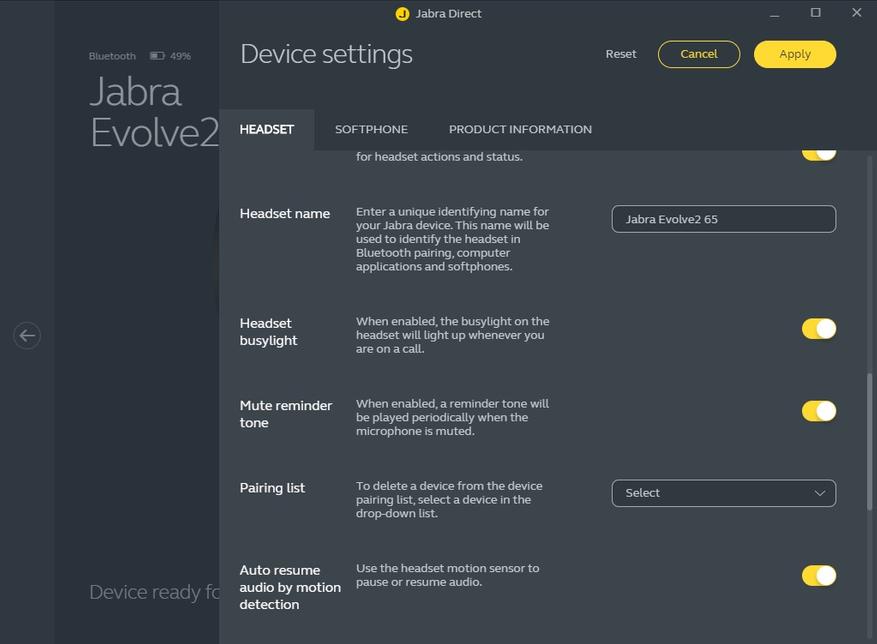Open the Product Information tab
Viewport: 877px width, 644px height.
pos(520,129)
